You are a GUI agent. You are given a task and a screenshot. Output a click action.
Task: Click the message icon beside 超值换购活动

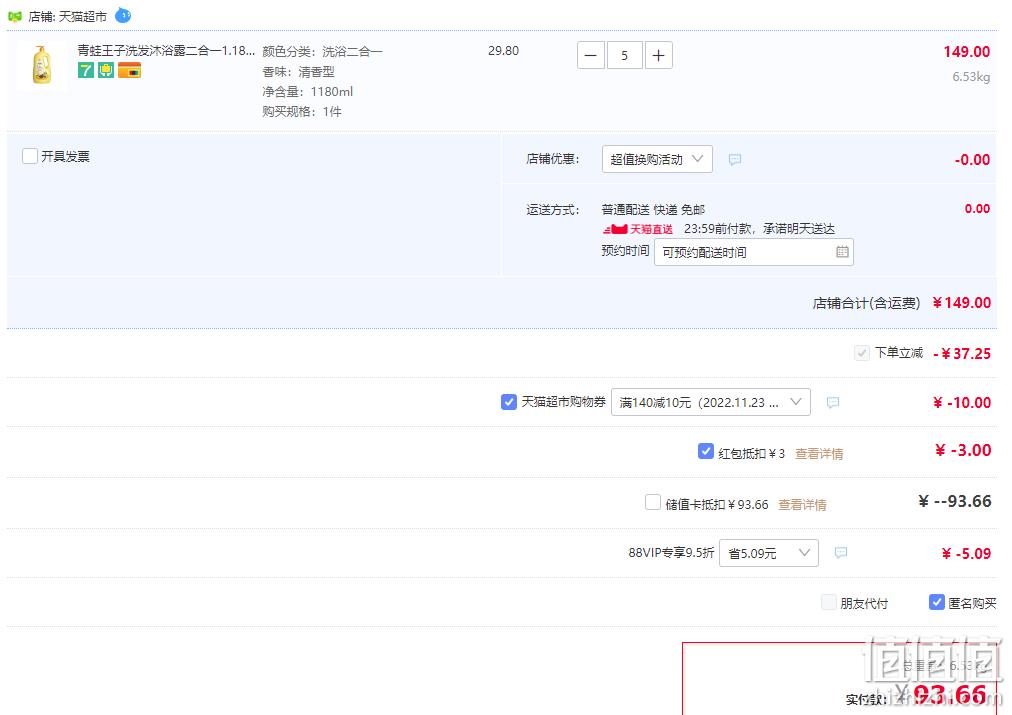click(734, 159)
